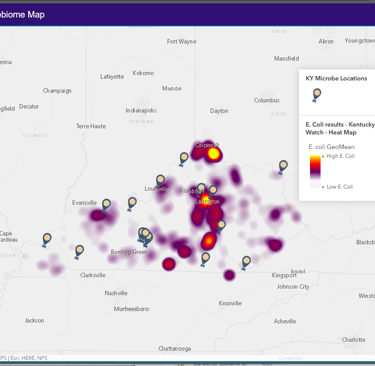The width and height of the screenshot is (375, 366).
Task: Click the E. coli GeoMean label
Action: [331, 147]
